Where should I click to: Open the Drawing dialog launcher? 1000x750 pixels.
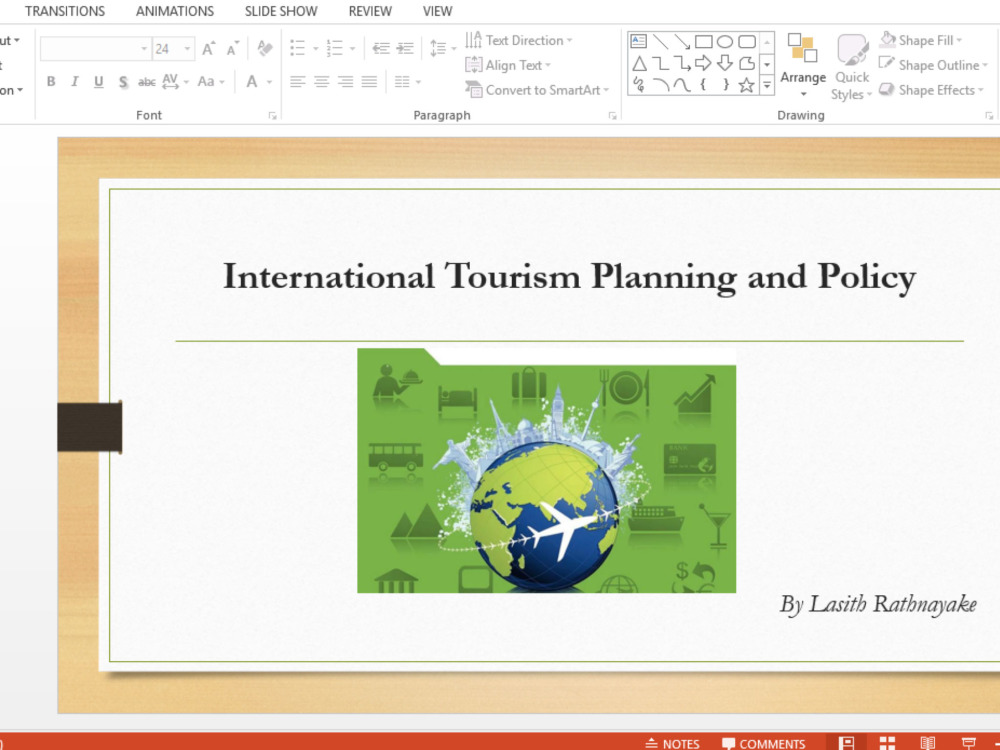pos(989,115)
